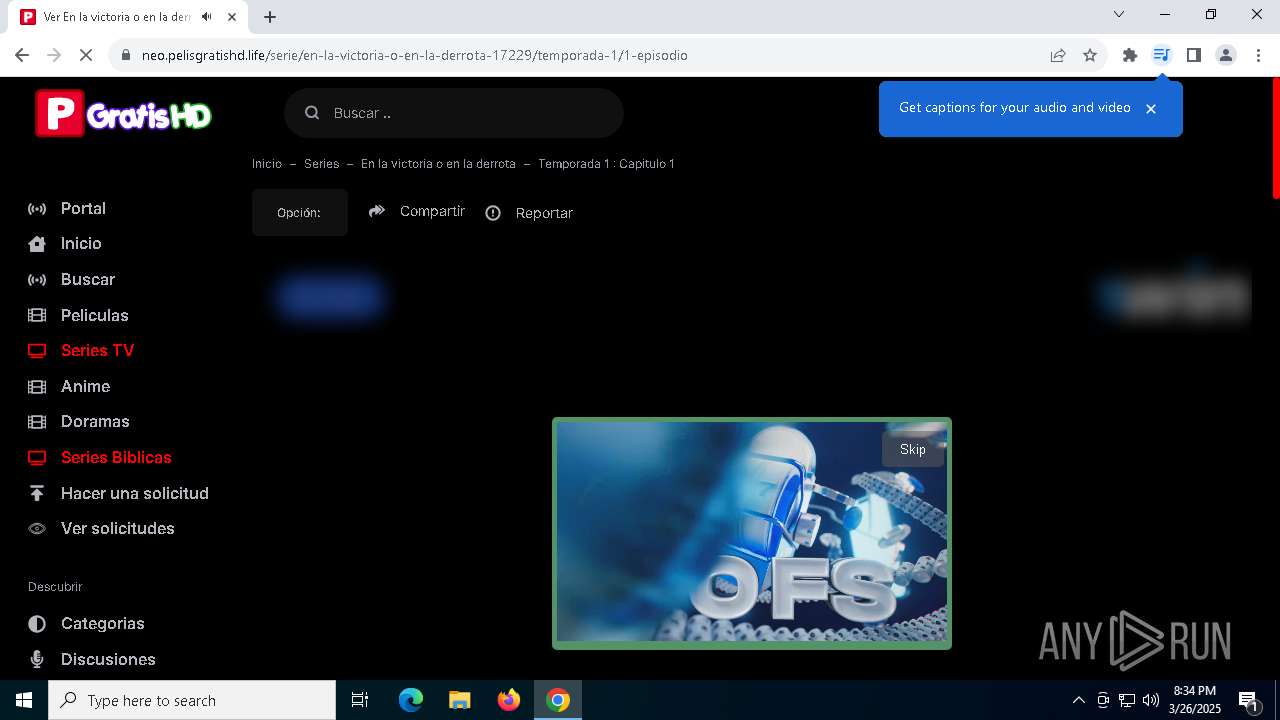This screenshot has width=1280, height=720.
Task: Open the Portal sidebar item
Action: 83,208
